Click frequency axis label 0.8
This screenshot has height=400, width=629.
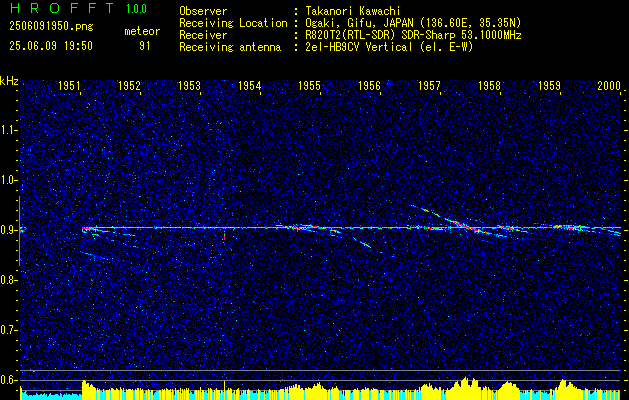pos(7,280)
